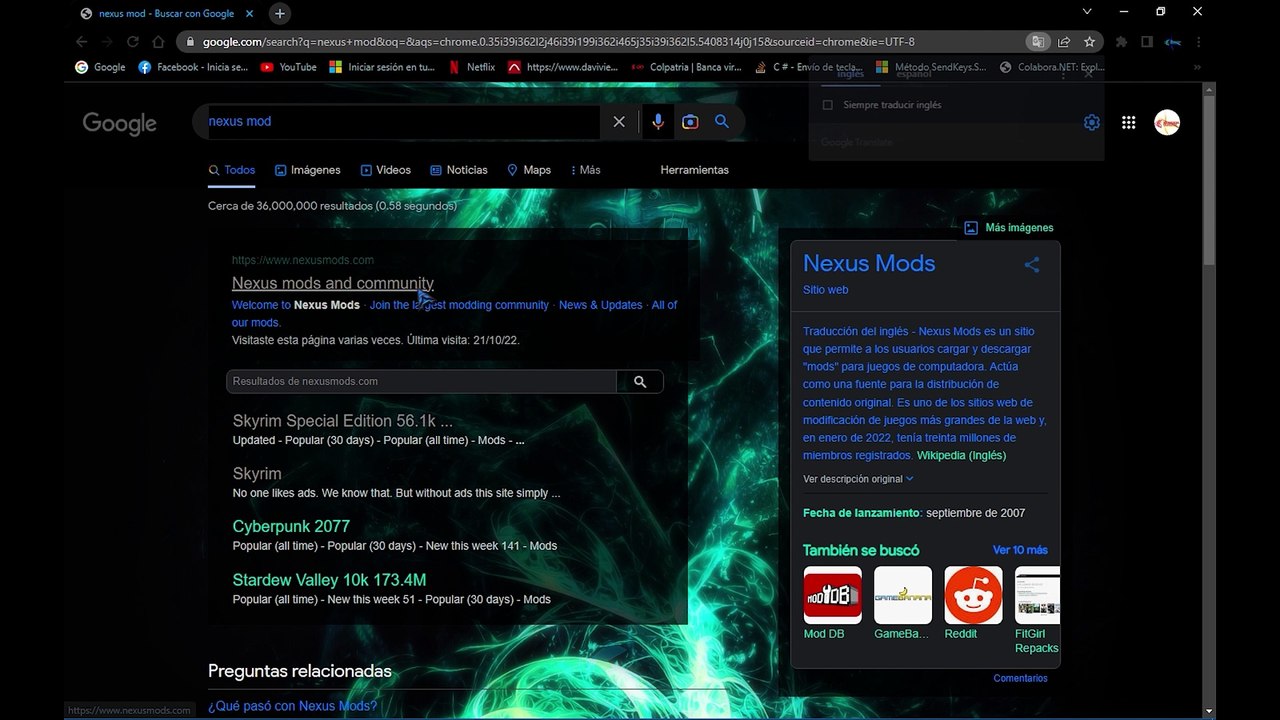Image resolution: width=1280 pixels, height=720 pixels.
Task: Click the nexusmods.com site search magnifier button
Action: click(x=640, y=381)
